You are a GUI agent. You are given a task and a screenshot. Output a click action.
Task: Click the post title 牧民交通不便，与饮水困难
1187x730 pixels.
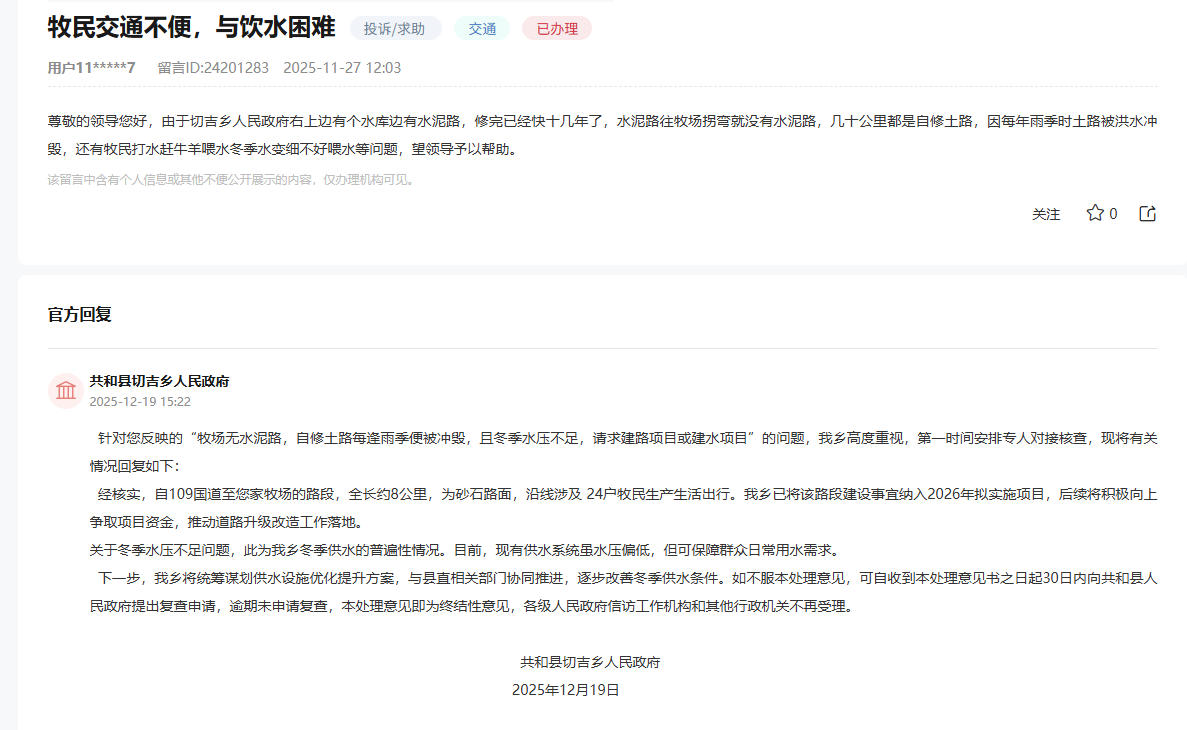[191, 28]
